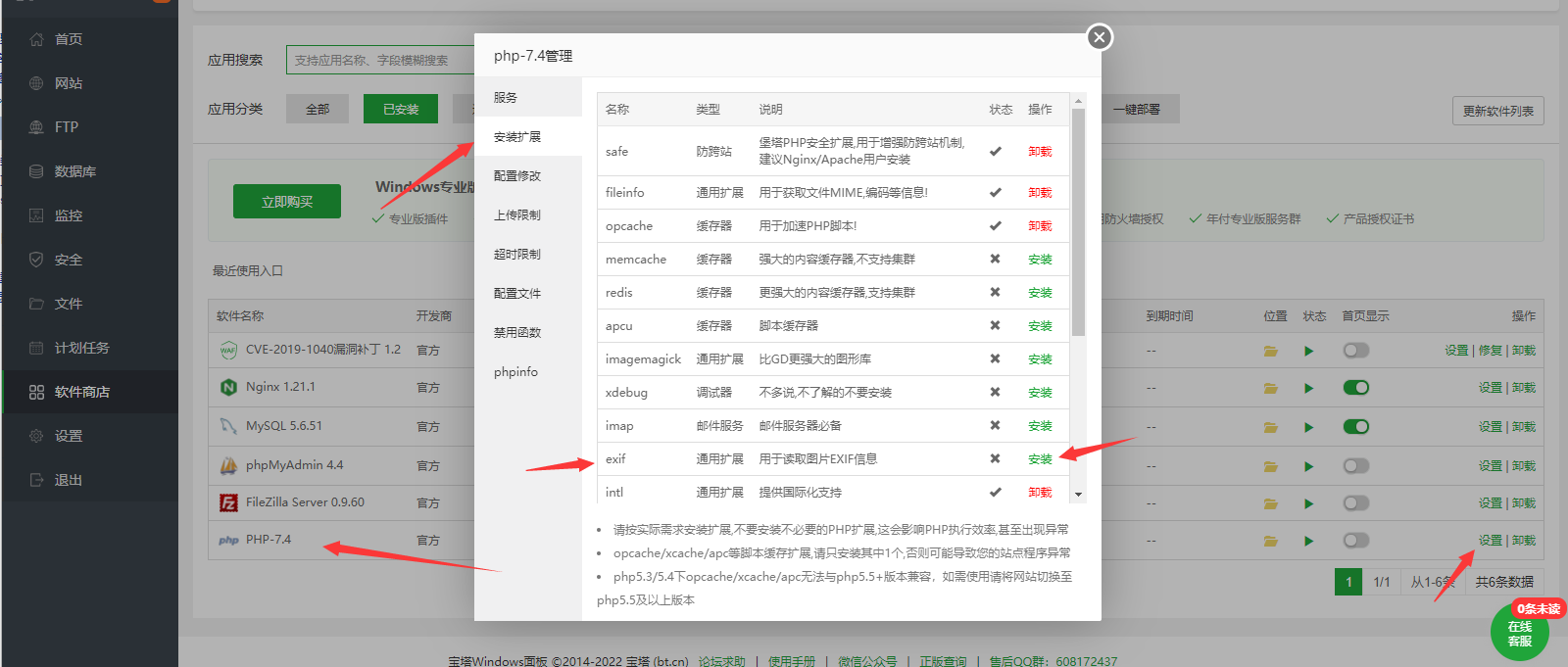This screenshot has width=1568, height=667.
Task: Enable homepage display toggle for phpMyAdmin
Action: [x=1356, y=466]
